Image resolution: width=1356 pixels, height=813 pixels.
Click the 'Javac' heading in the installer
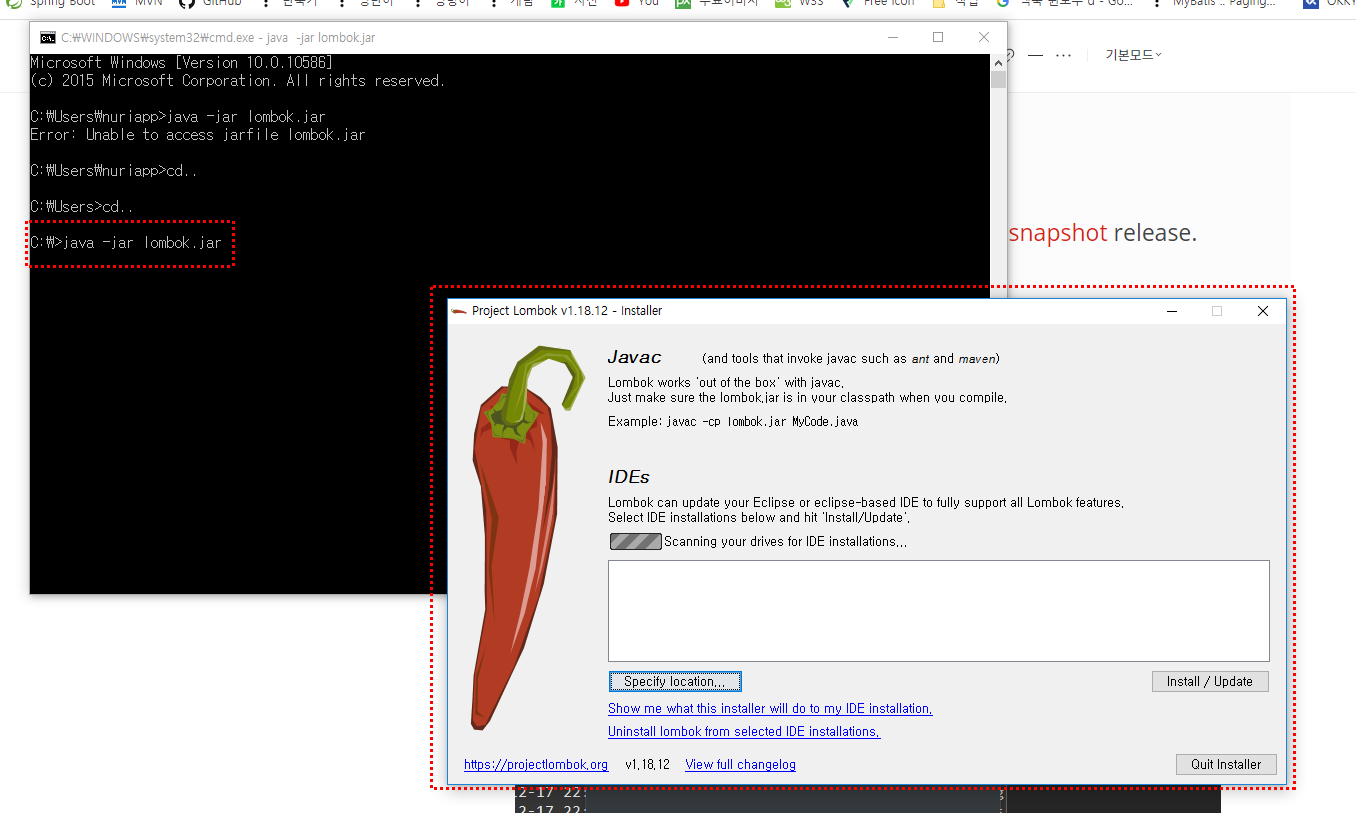(634, 358)
